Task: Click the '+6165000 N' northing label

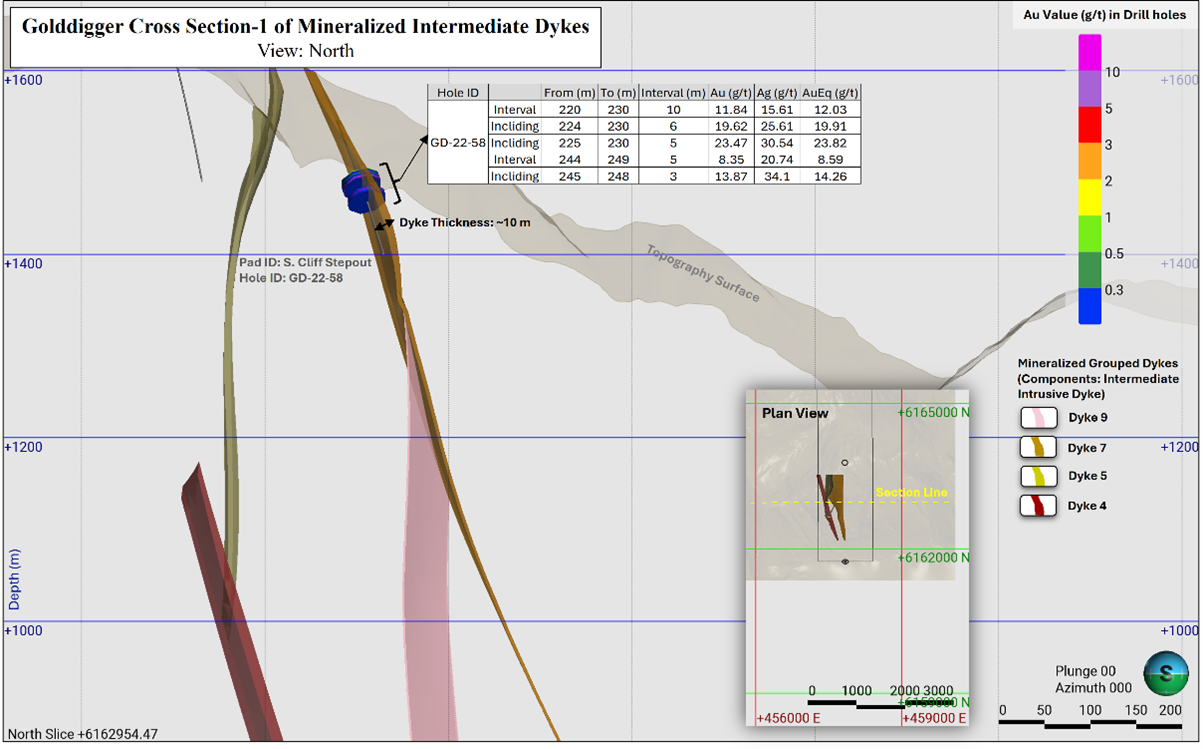Action: (x=933, y=412)
